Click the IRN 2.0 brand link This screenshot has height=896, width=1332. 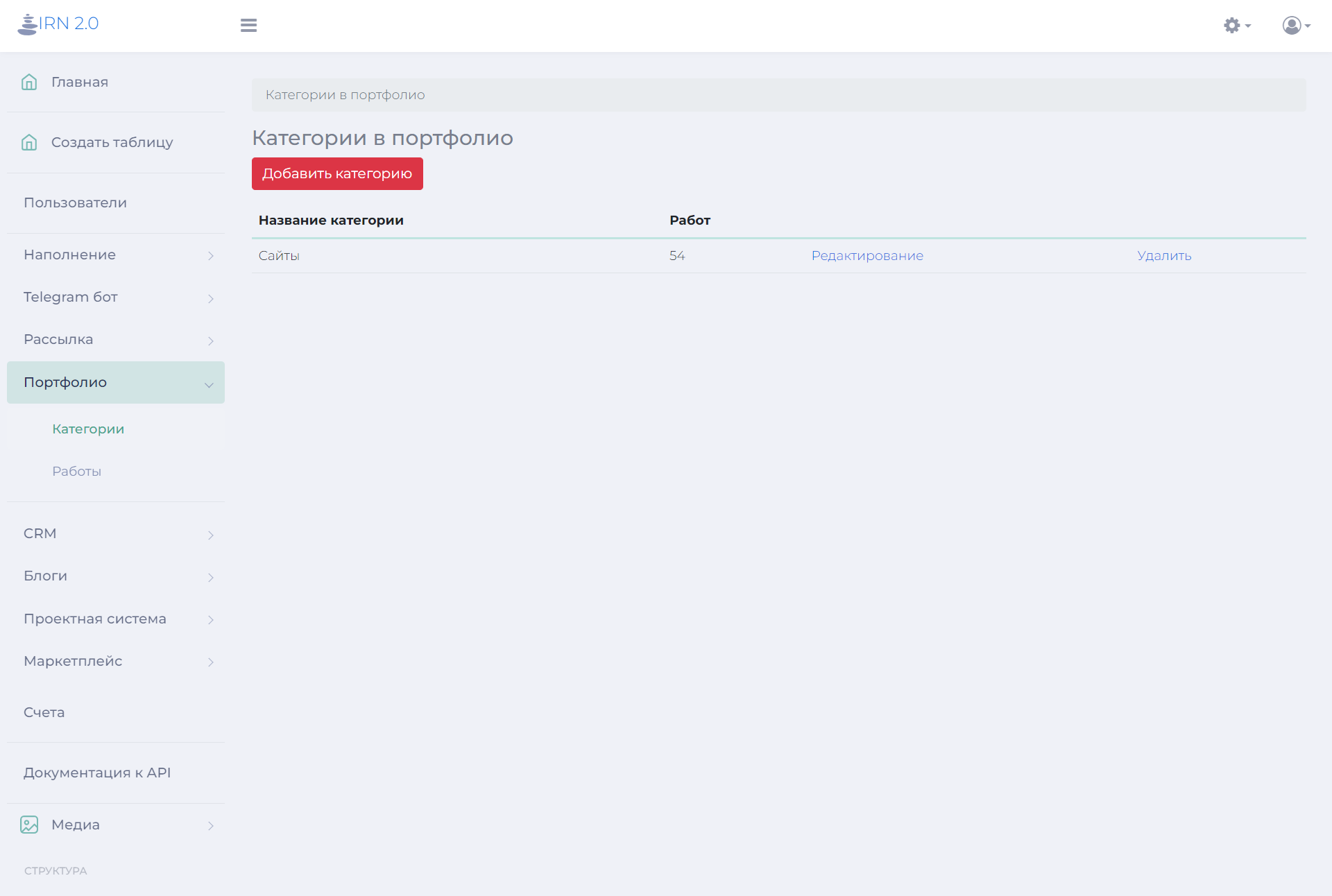tap(58, 24)
